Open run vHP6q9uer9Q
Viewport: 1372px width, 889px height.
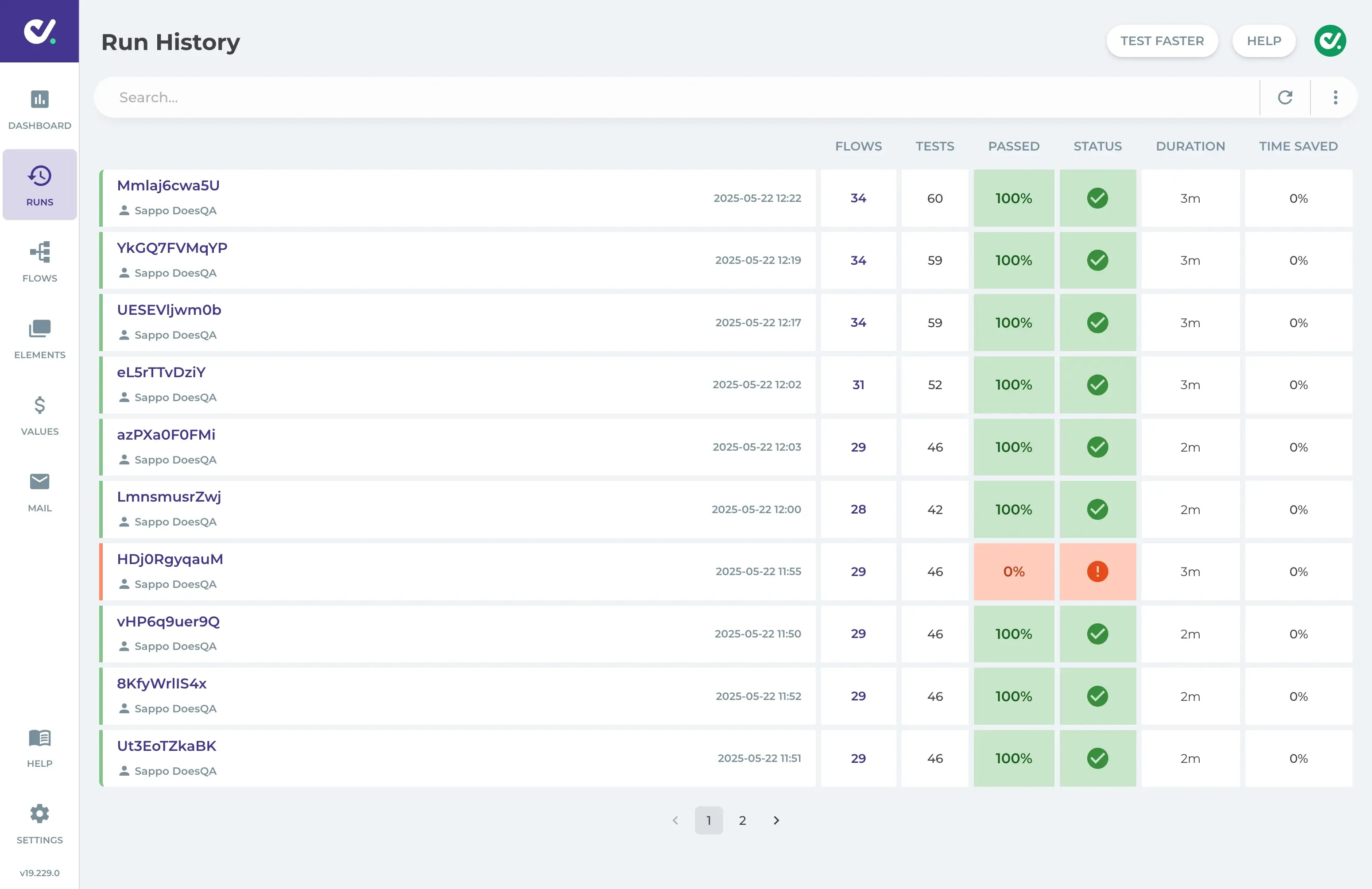coord(168,621)
